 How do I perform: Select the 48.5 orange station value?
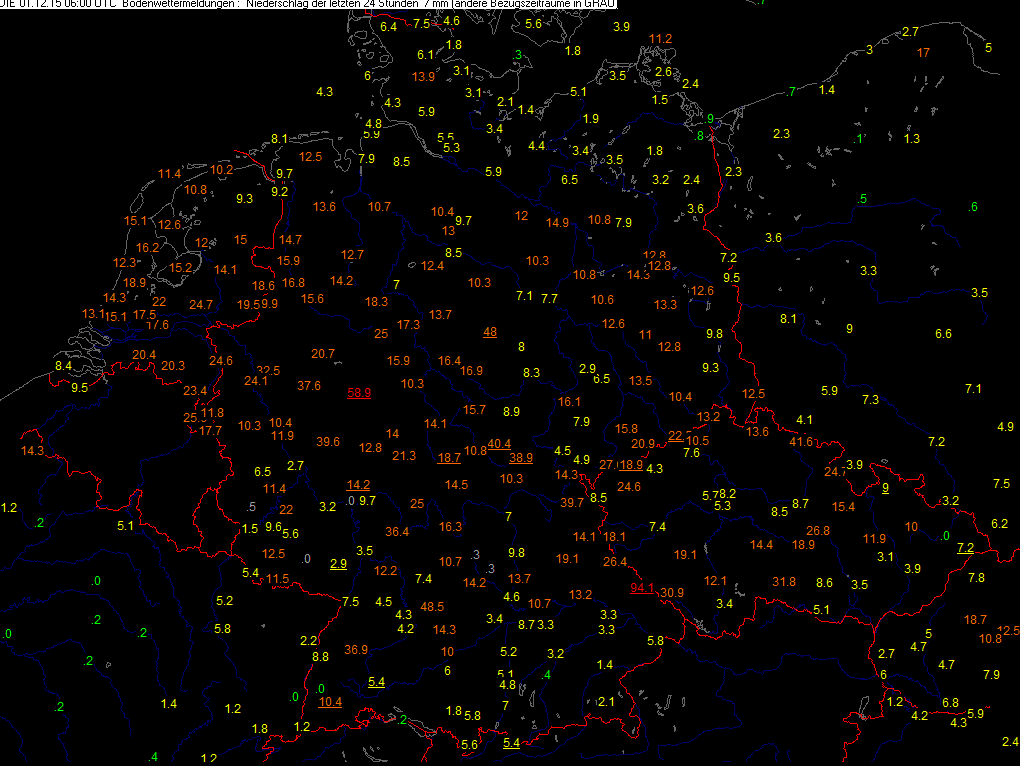click(x=433, y=606)
